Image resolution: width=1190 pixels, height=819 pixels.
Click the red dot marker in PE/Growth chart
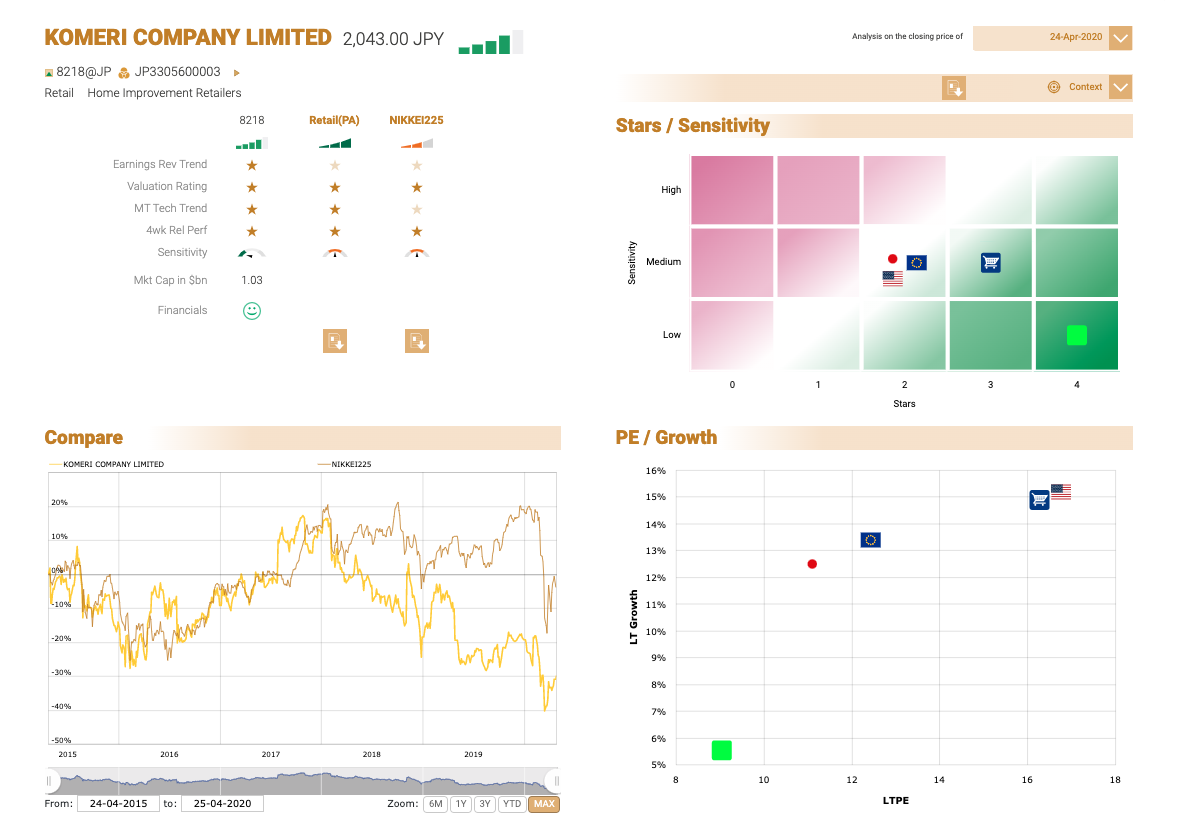(x=812, y=564)
